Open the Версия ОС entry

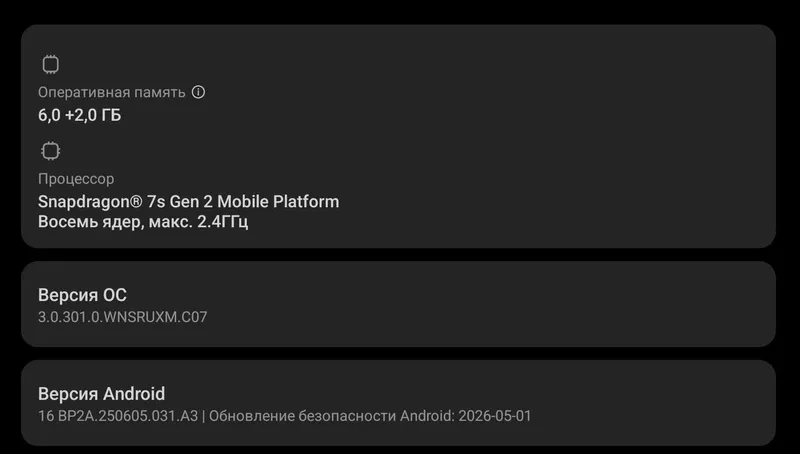pos(398,304)
